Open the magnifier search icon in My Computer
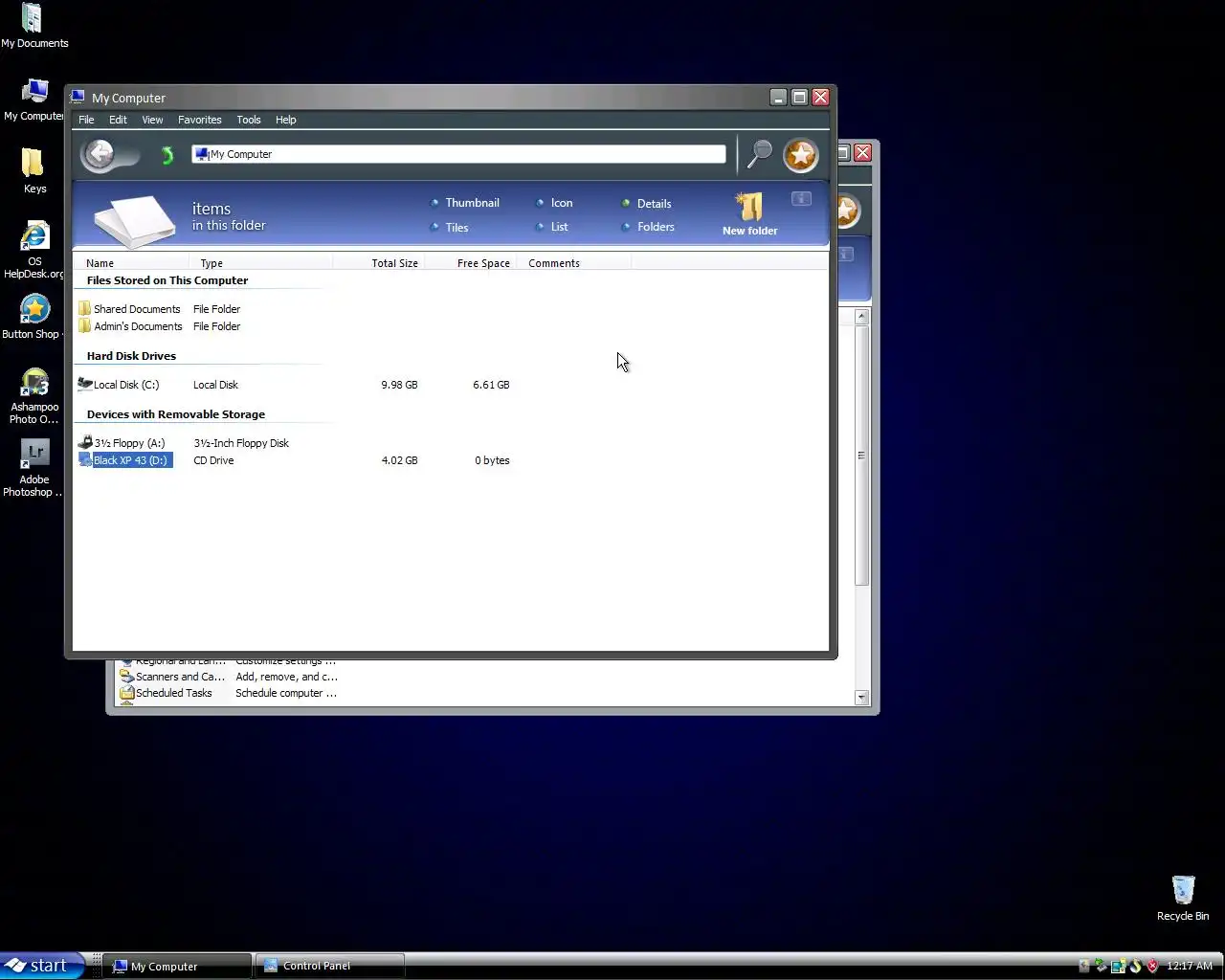 (x=760, y=153)
